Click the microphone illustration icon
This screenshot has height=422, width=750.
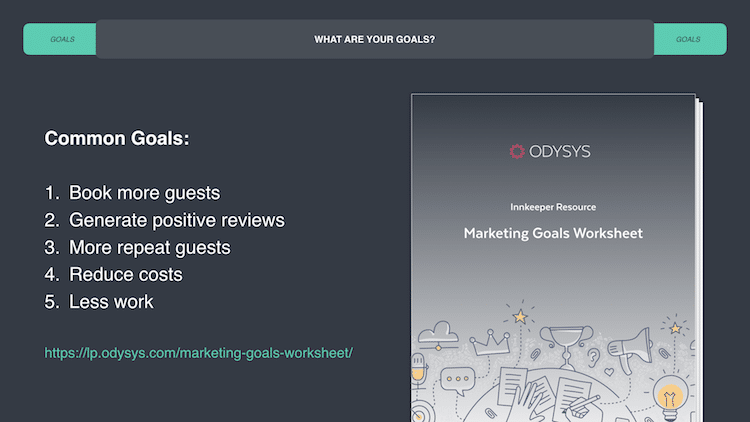click(x=418, y=369)
